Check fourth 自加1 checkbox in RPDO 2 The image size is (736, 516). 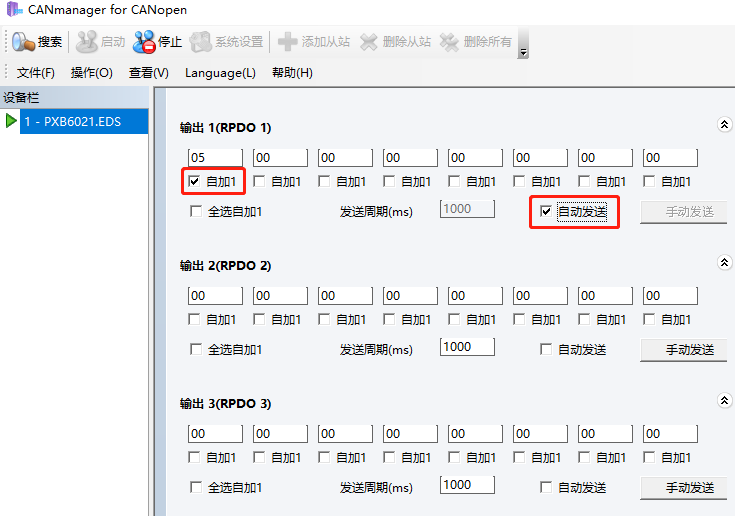389,319
